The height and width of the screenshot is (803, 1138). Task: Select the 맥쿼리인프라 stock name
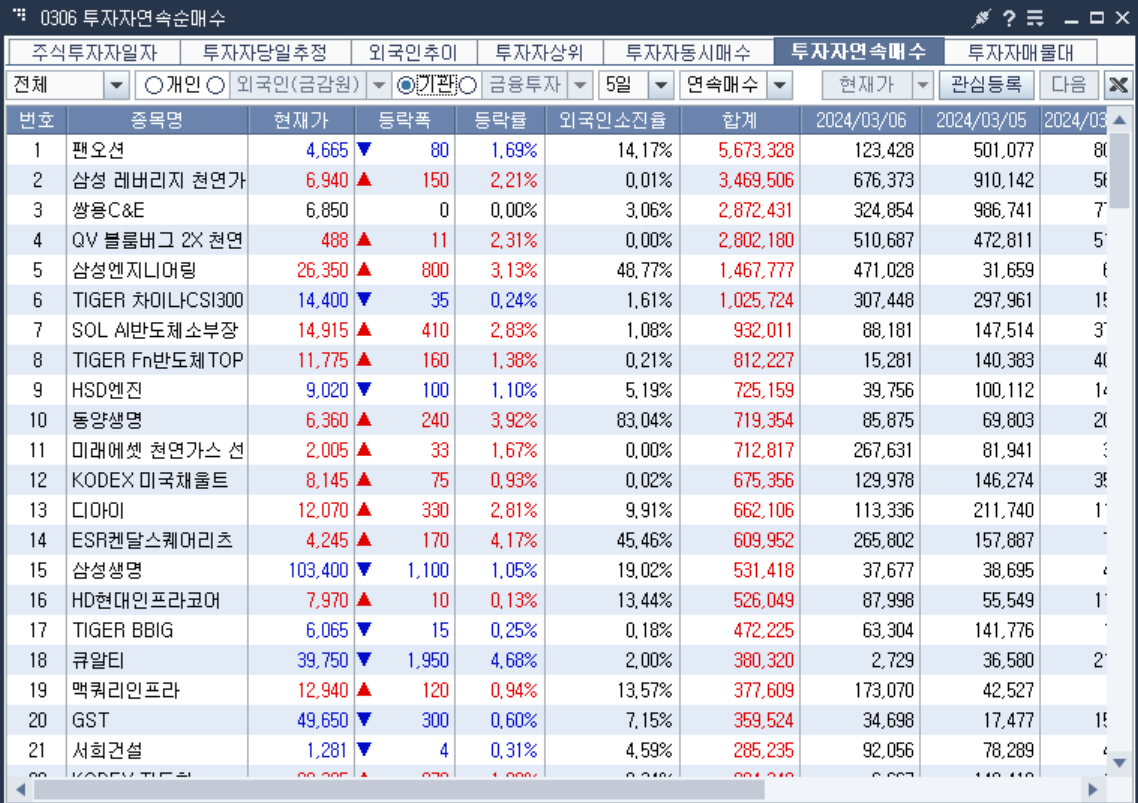125,690
